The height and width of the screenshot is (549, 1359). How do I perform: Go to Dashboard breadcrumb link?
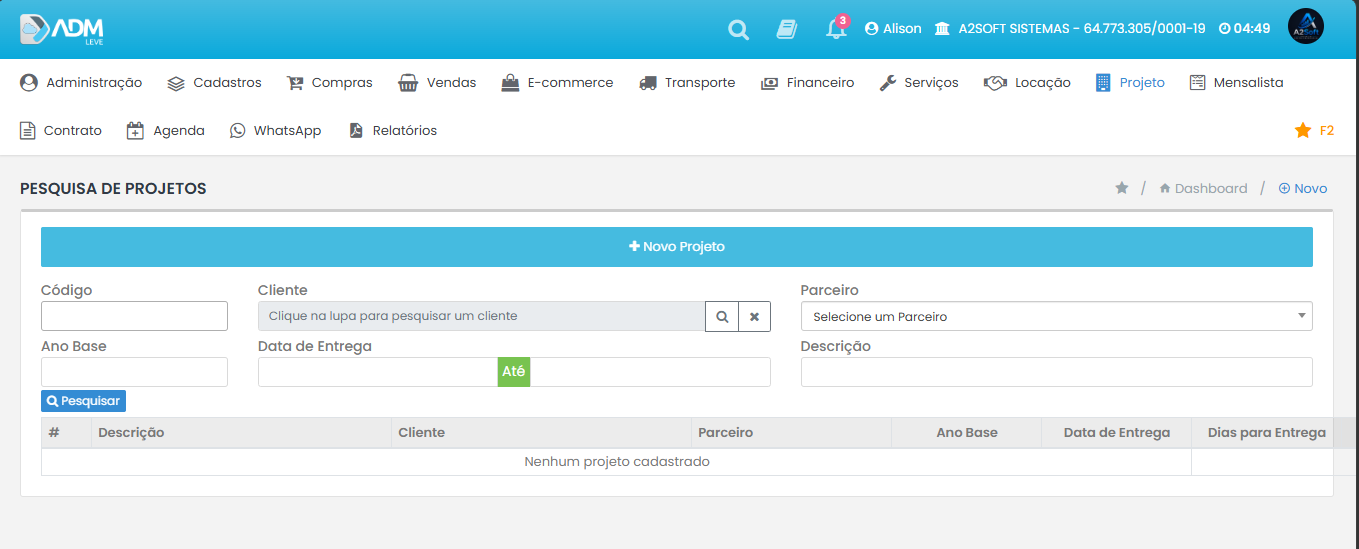click(x=1203, y=188)
